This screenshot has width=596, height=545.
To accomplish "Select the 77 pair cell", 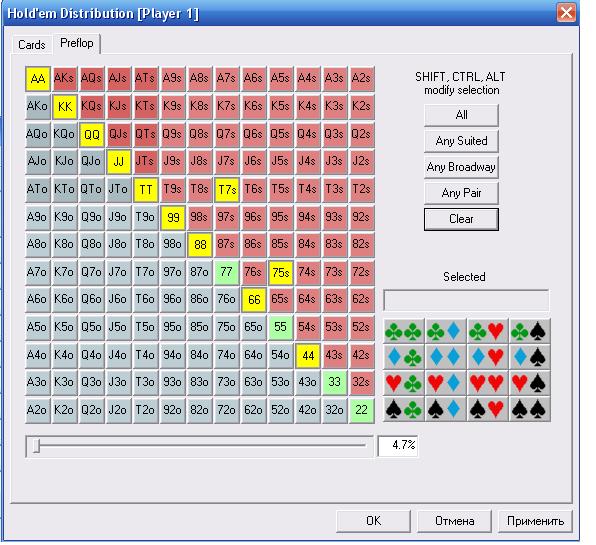I will coord(227,272).
